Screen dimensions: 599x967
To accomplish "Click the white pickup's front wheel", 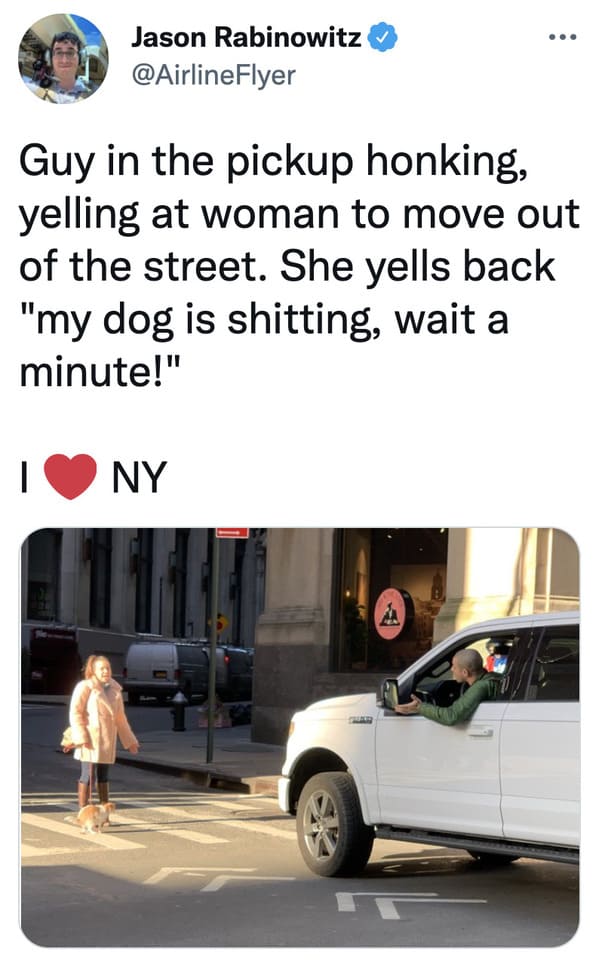I will coord(333,824).
